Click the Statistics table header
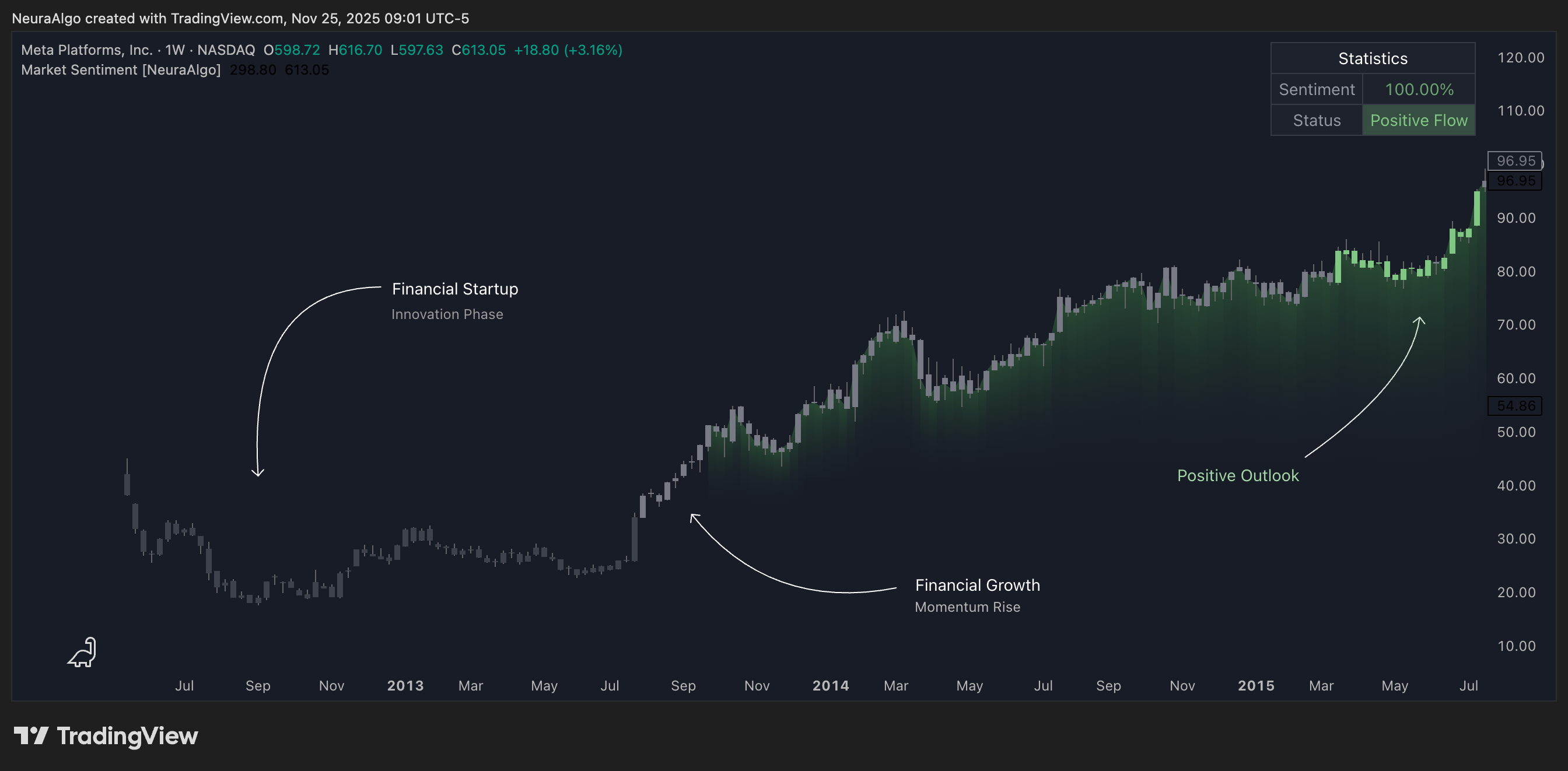1568x771 pixels. point(1373,58)
